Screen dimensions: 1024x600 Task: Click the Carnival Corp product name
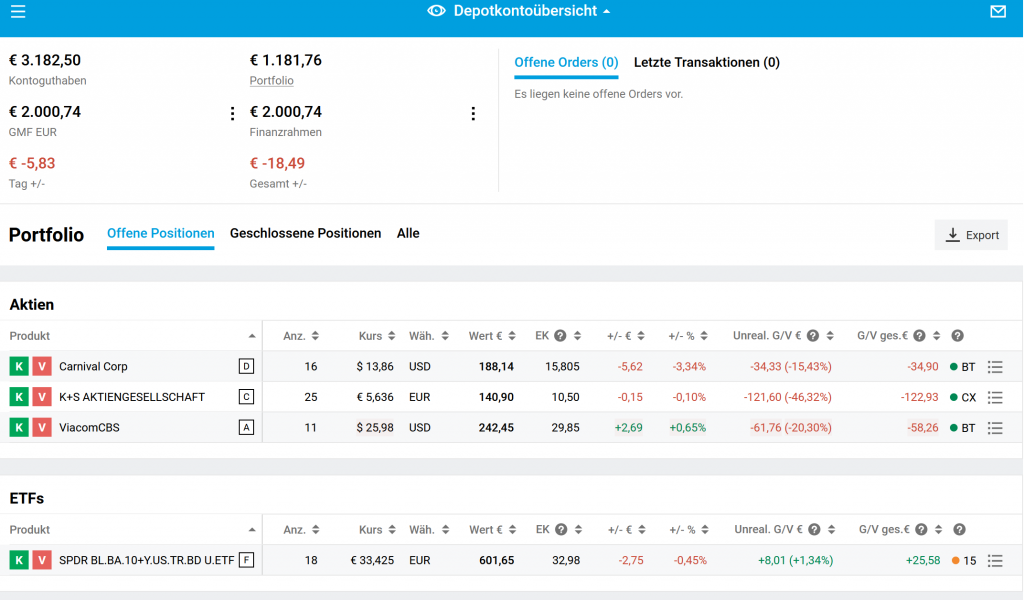(93, 367)
